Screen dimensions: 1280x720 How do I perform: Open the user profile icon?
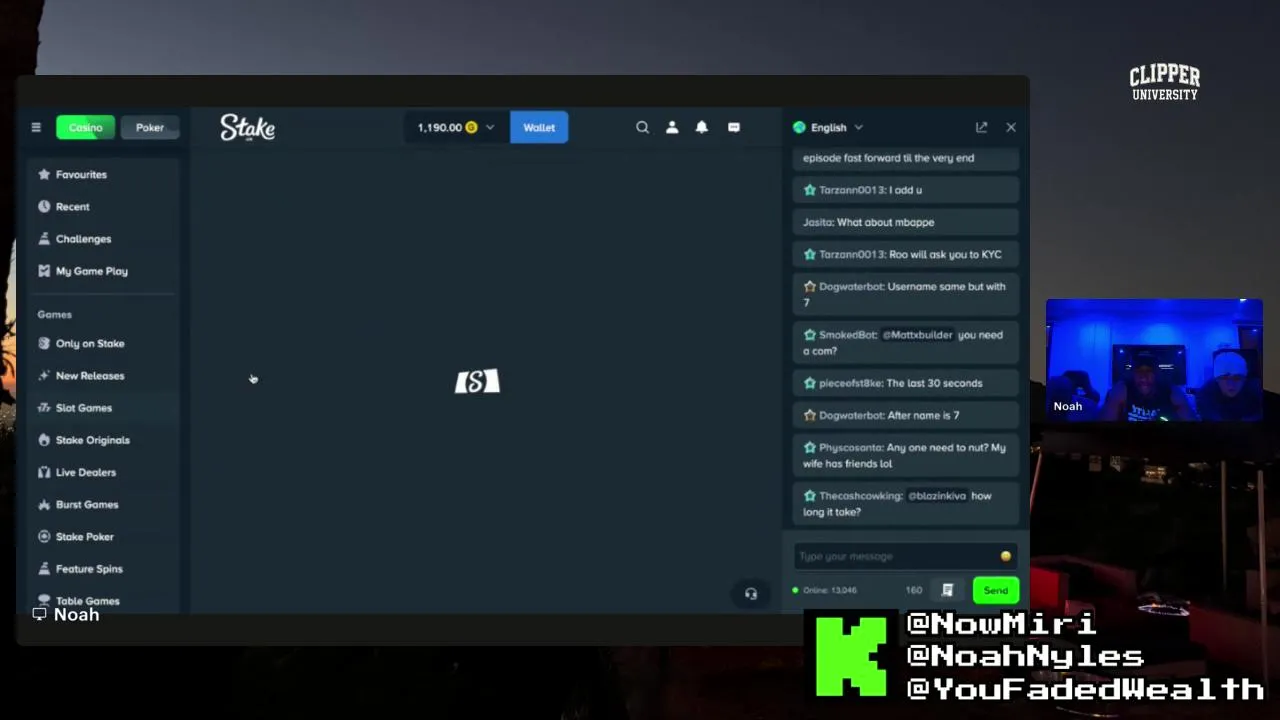[672, 127]
